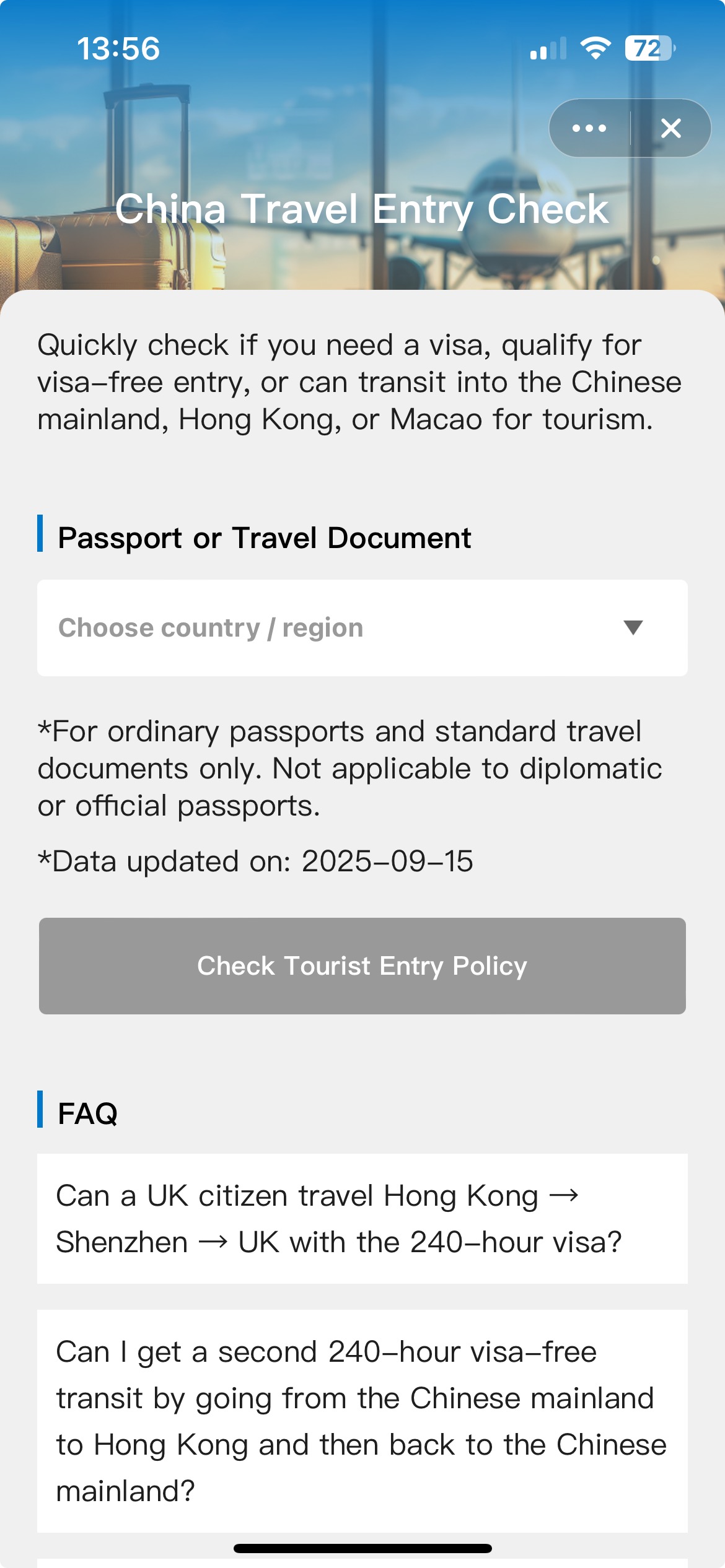The image size is (725, 1568).
Task: Click the Data updated on 2025-09-15 note
Action: 255,861
